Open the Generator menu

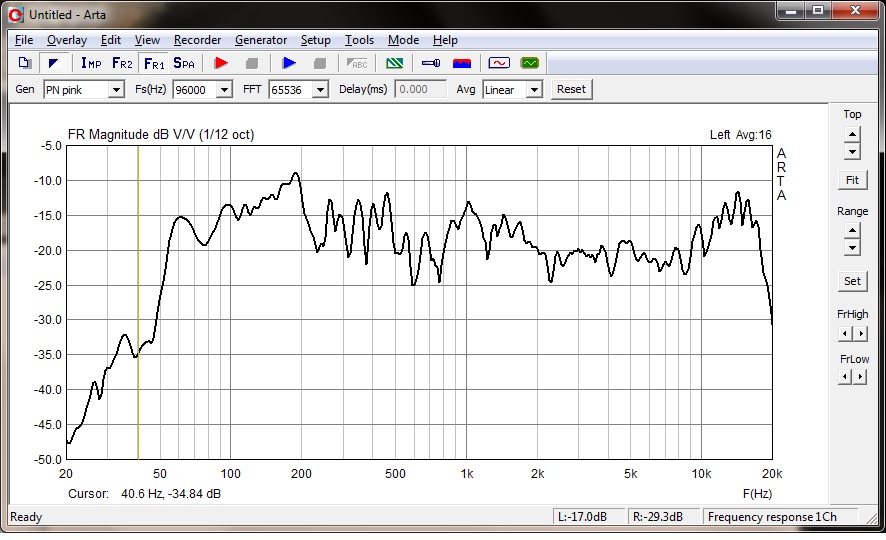pyautogui.click(x=261, y=40)
